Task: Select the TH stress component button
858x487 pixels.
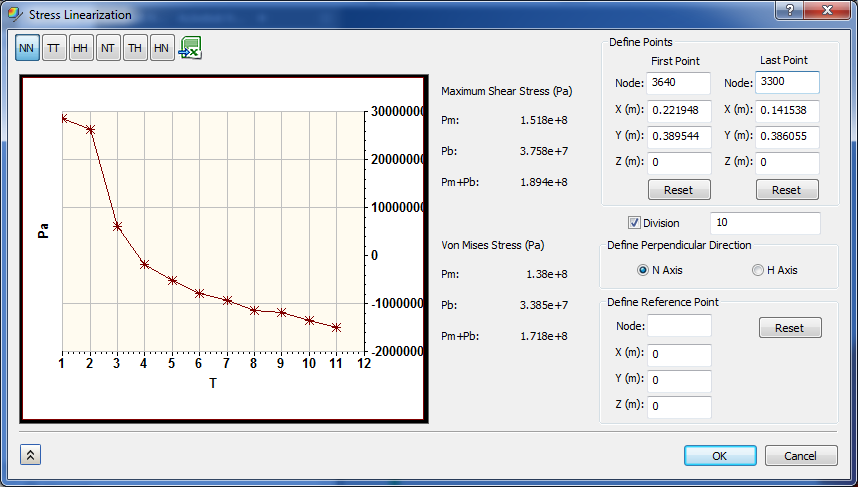Action: click(x=135, y=49)
